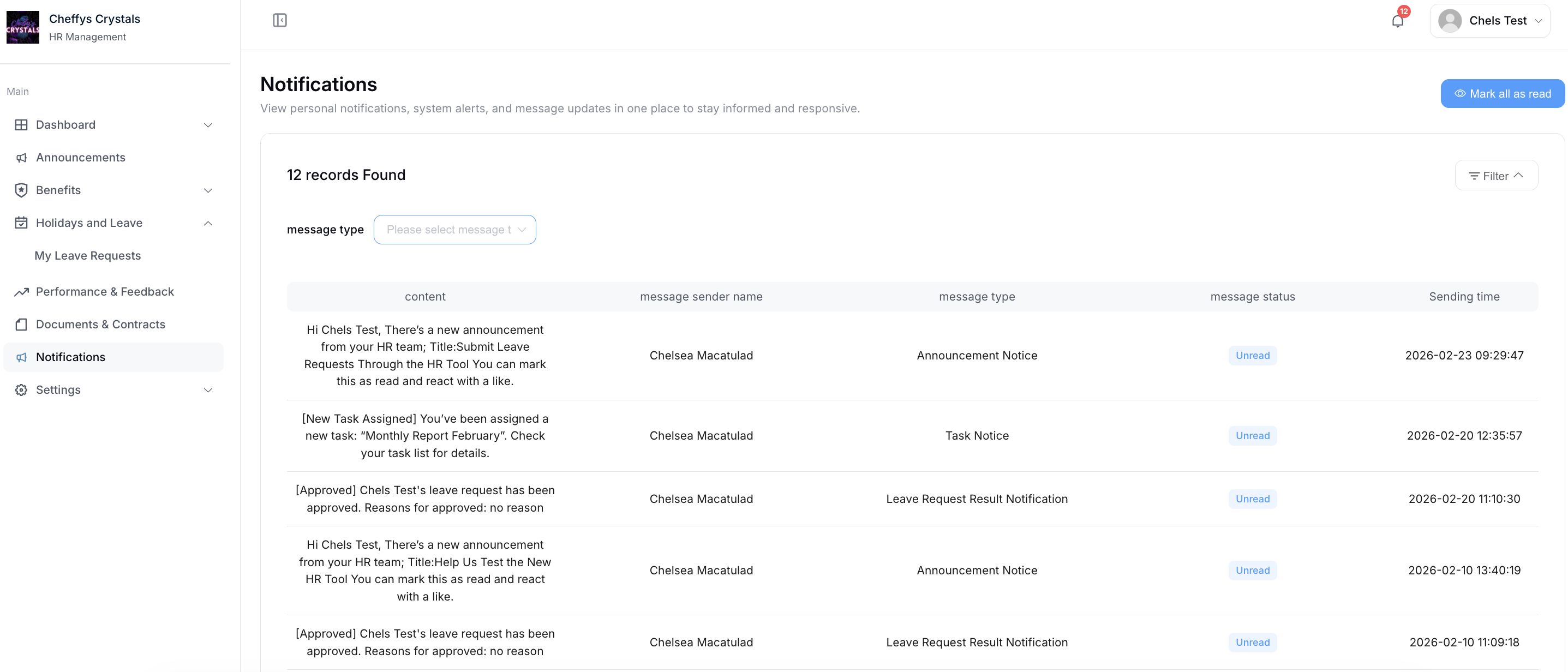Viewport: 1568px width, 672px height.
Task: Click the Benefits shield icon
Action: point(21,190)
